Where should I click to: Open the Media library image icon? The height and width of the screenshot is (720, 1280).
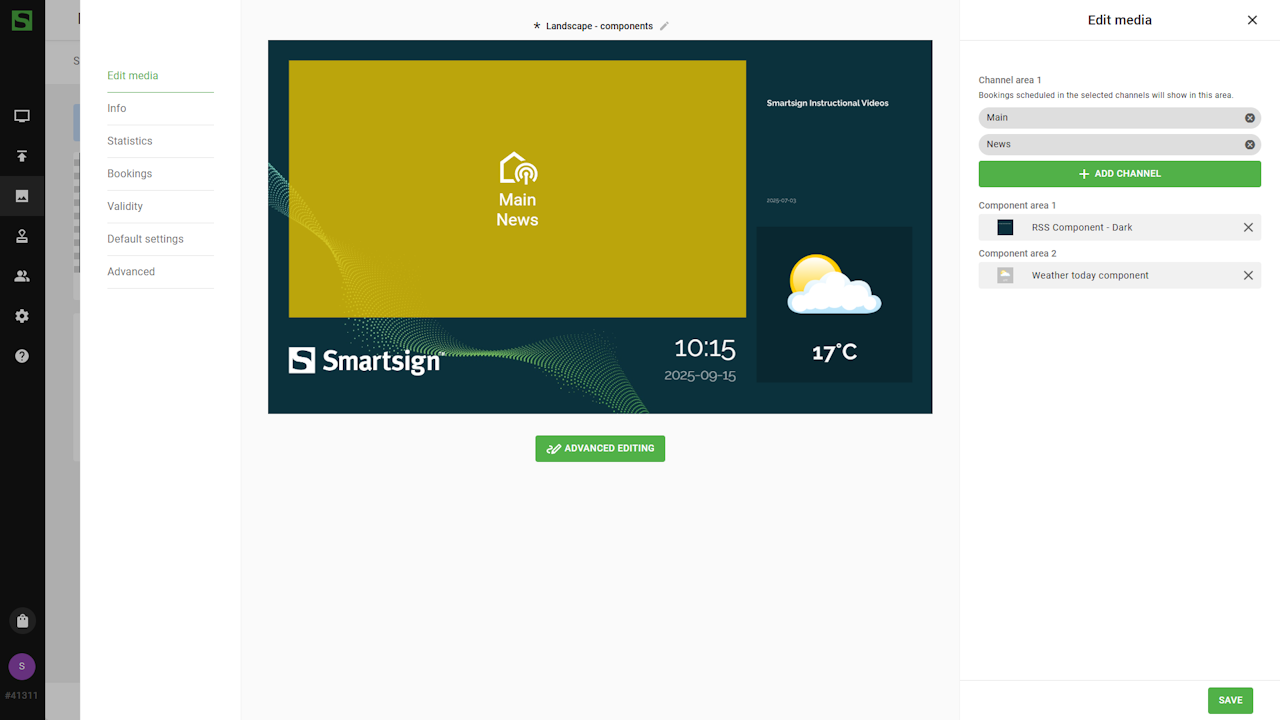22,196
